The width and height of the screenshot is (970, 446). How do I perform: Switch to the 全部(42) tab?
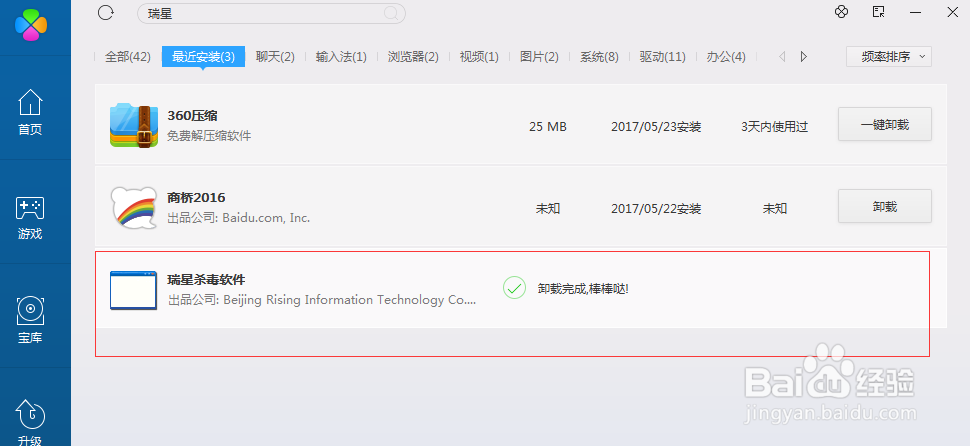click(x=127, y=56)
